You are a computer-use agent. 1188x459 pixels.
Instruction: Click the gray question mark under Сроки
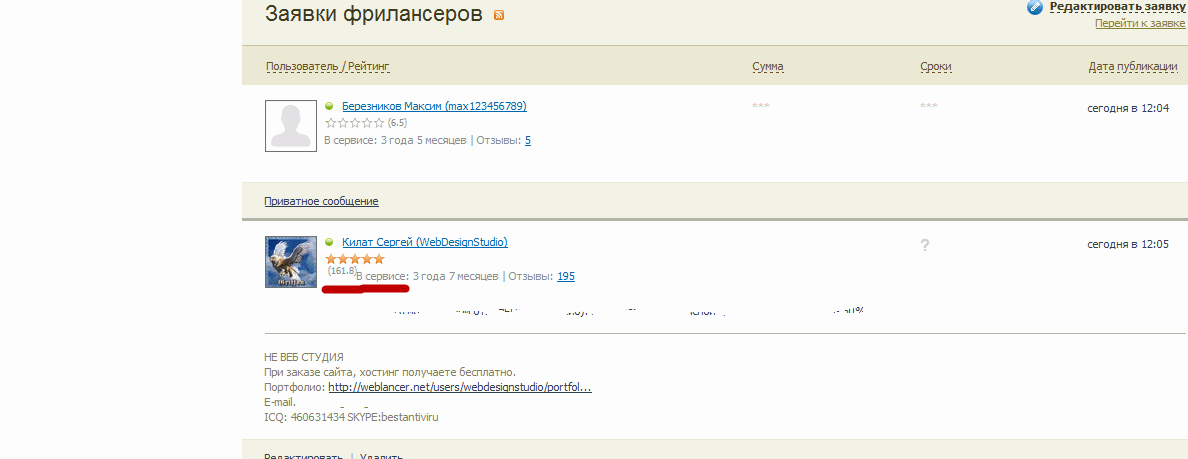(x=924, y=245)
